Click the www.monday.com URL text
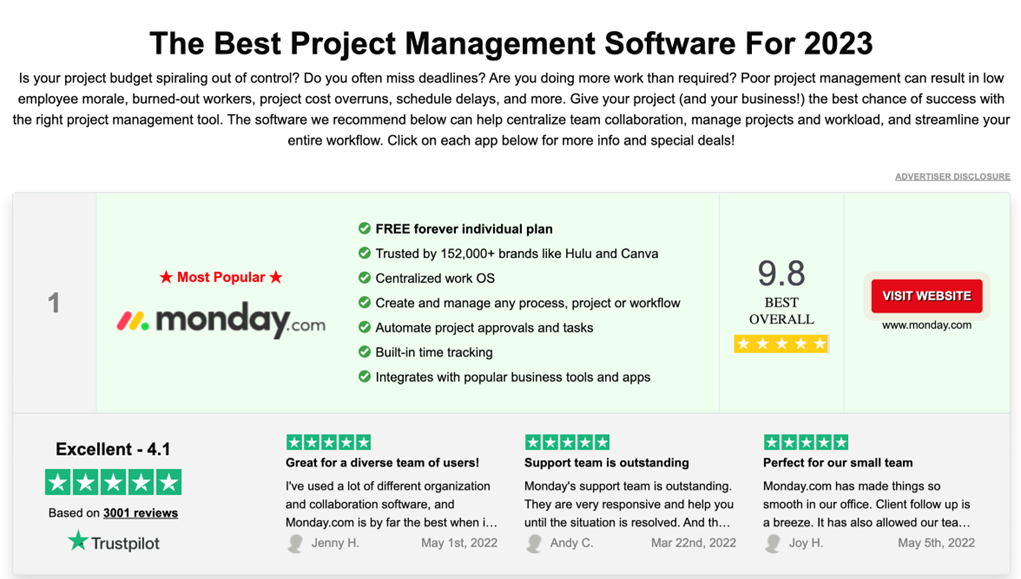This screenshot has height=579, width=1021. point(926,325)
